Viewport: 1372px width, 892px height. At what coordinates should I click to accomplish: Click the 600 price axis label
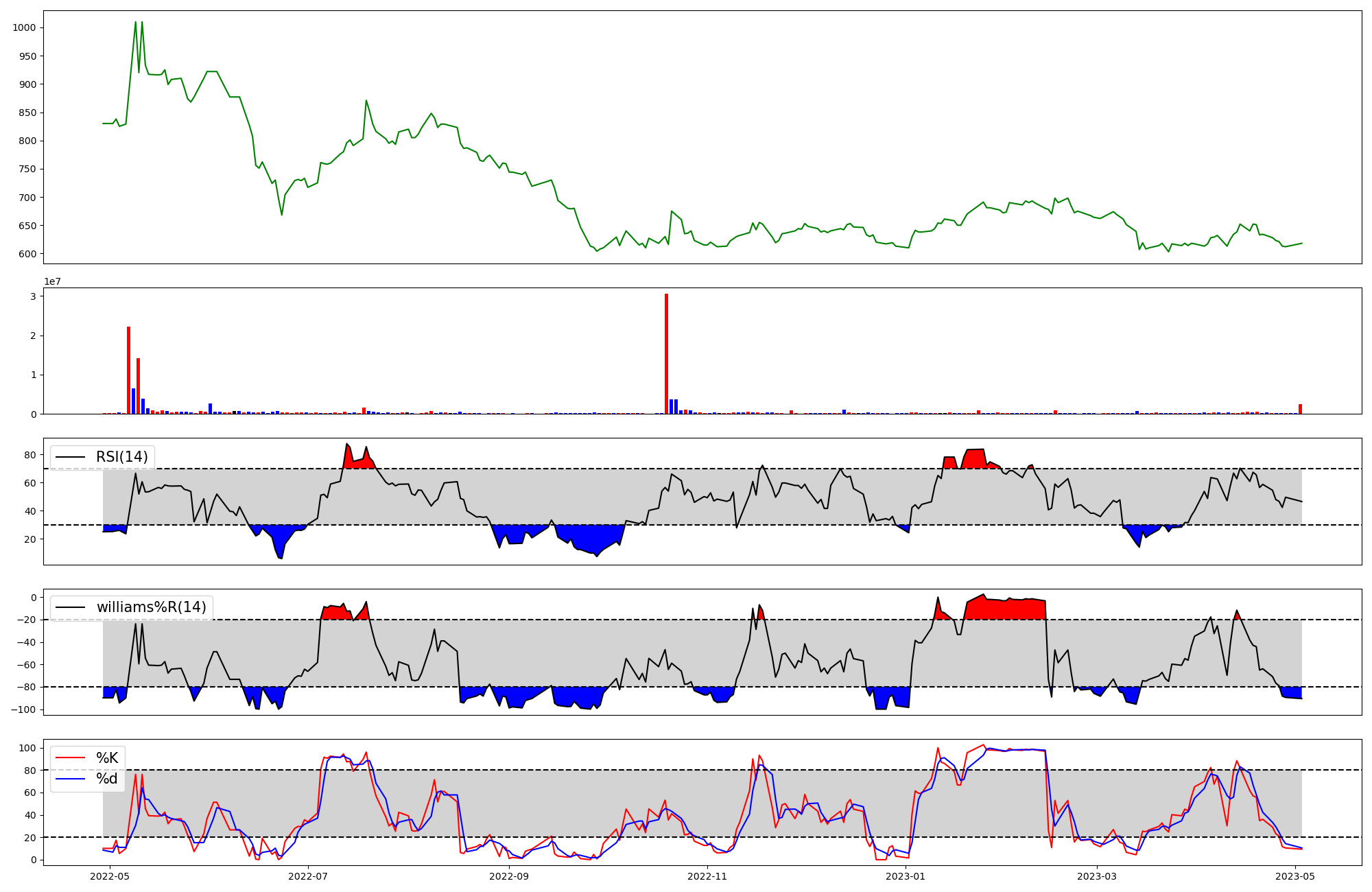[27, 254]
